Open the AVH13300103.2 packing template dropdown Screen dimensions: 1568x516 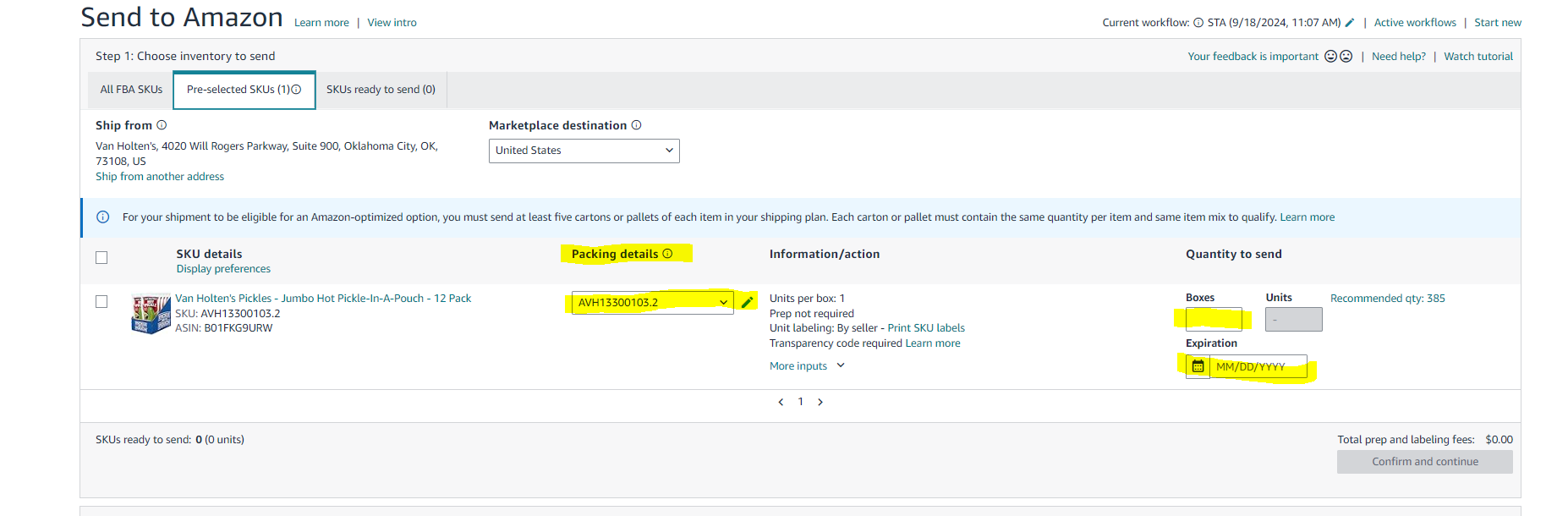[x=652, y=303]
